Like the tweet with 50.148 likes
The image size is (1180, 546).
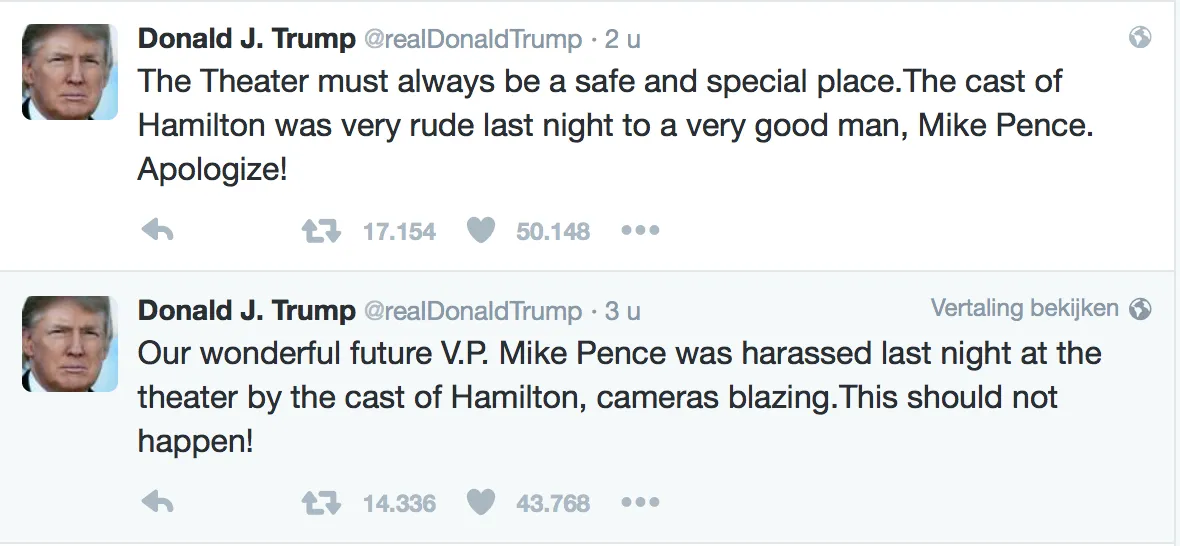tap(481, 230)
